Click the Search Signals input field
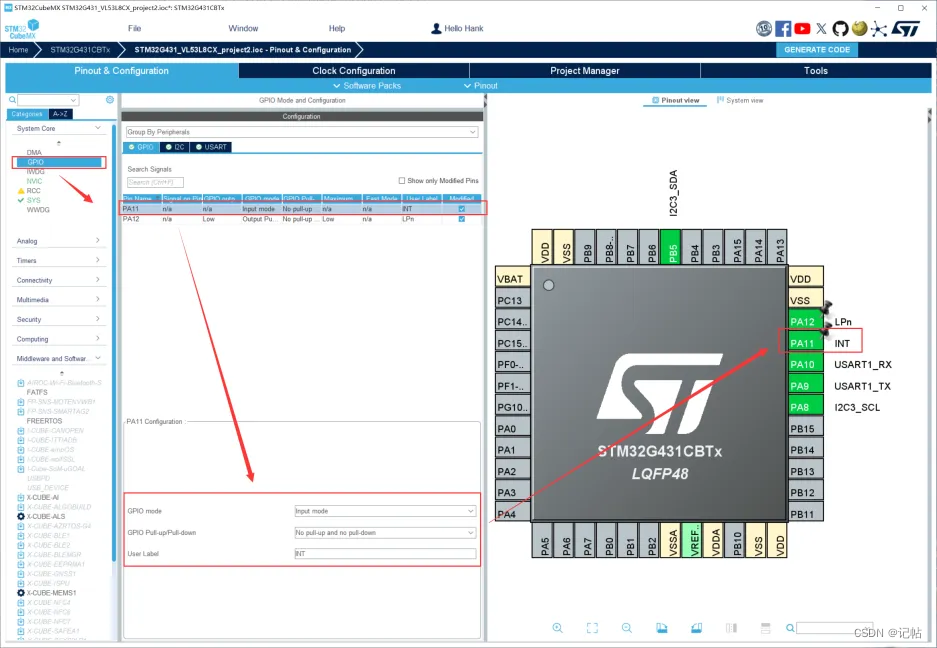The height and width of the screenshot is (648, 937). pos(155,182)
